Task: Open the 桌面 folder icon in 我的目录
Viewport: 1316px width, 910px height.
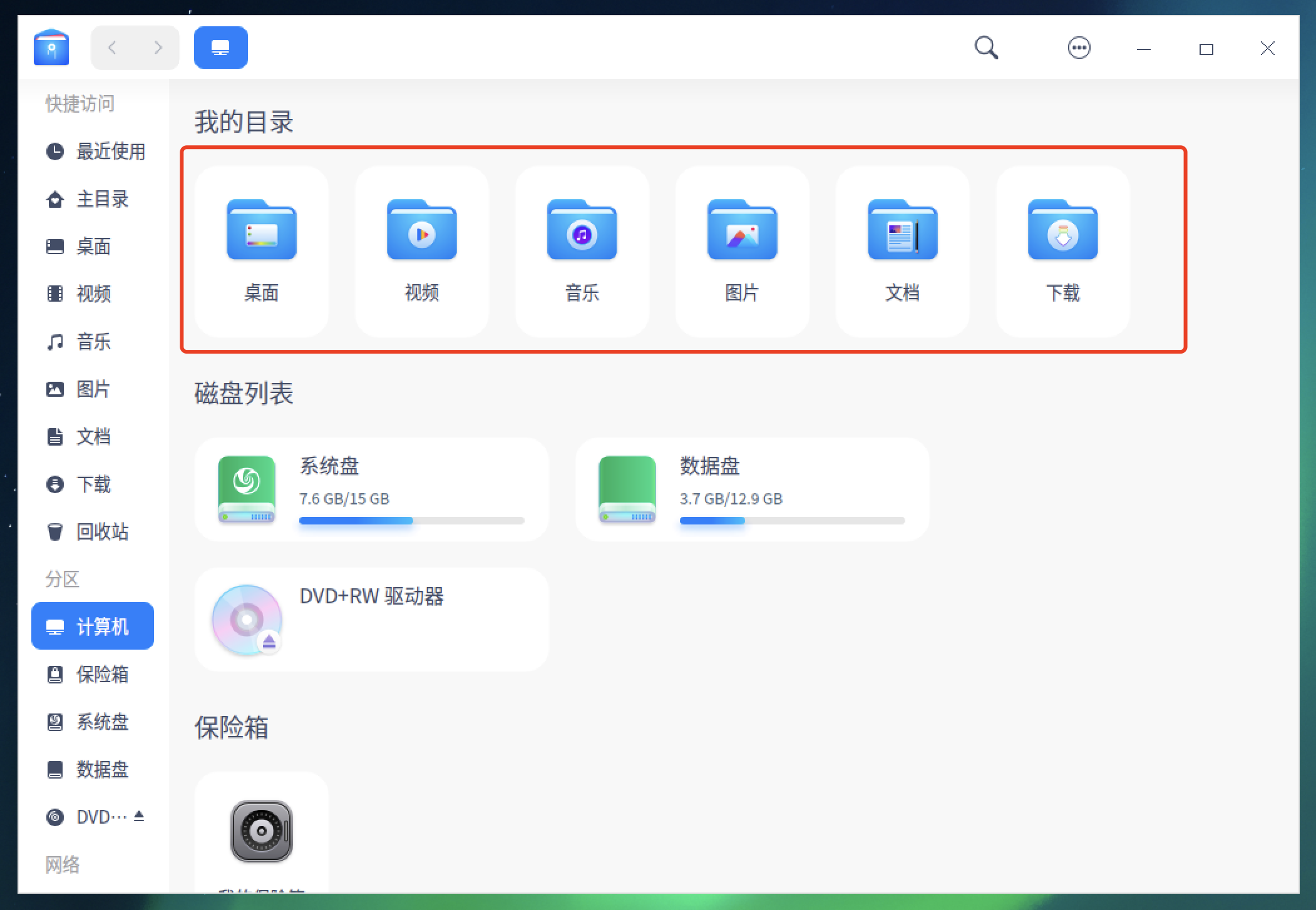Action: coord(262,229)
